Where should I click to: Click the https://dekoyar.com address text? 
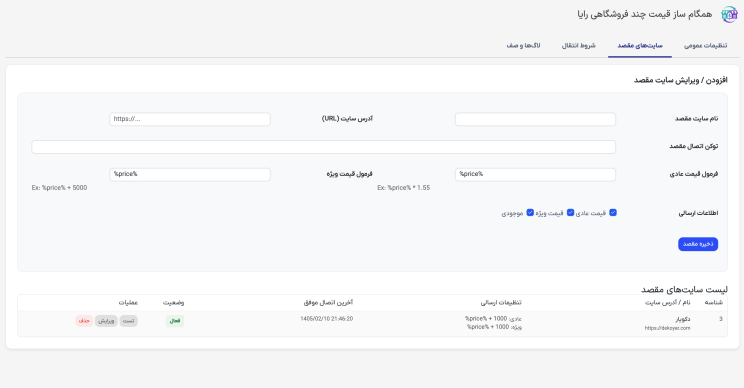pyautogui.click(x=667, y=328)
